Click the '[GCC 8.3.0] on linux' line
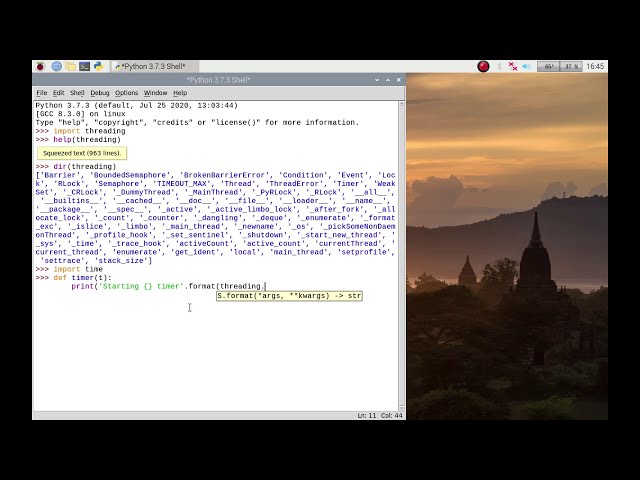 (80, 114)
